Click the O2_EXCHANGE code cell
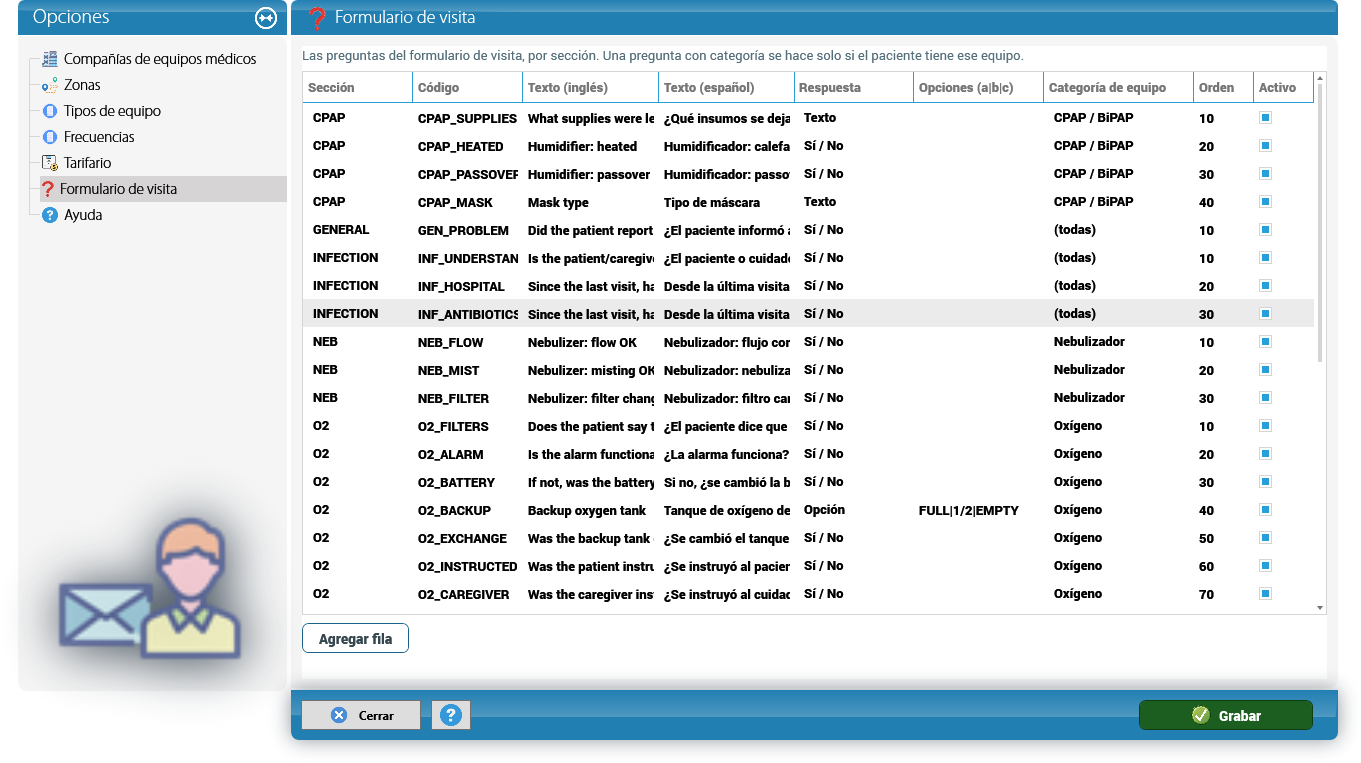 click(x=468, y=538)
